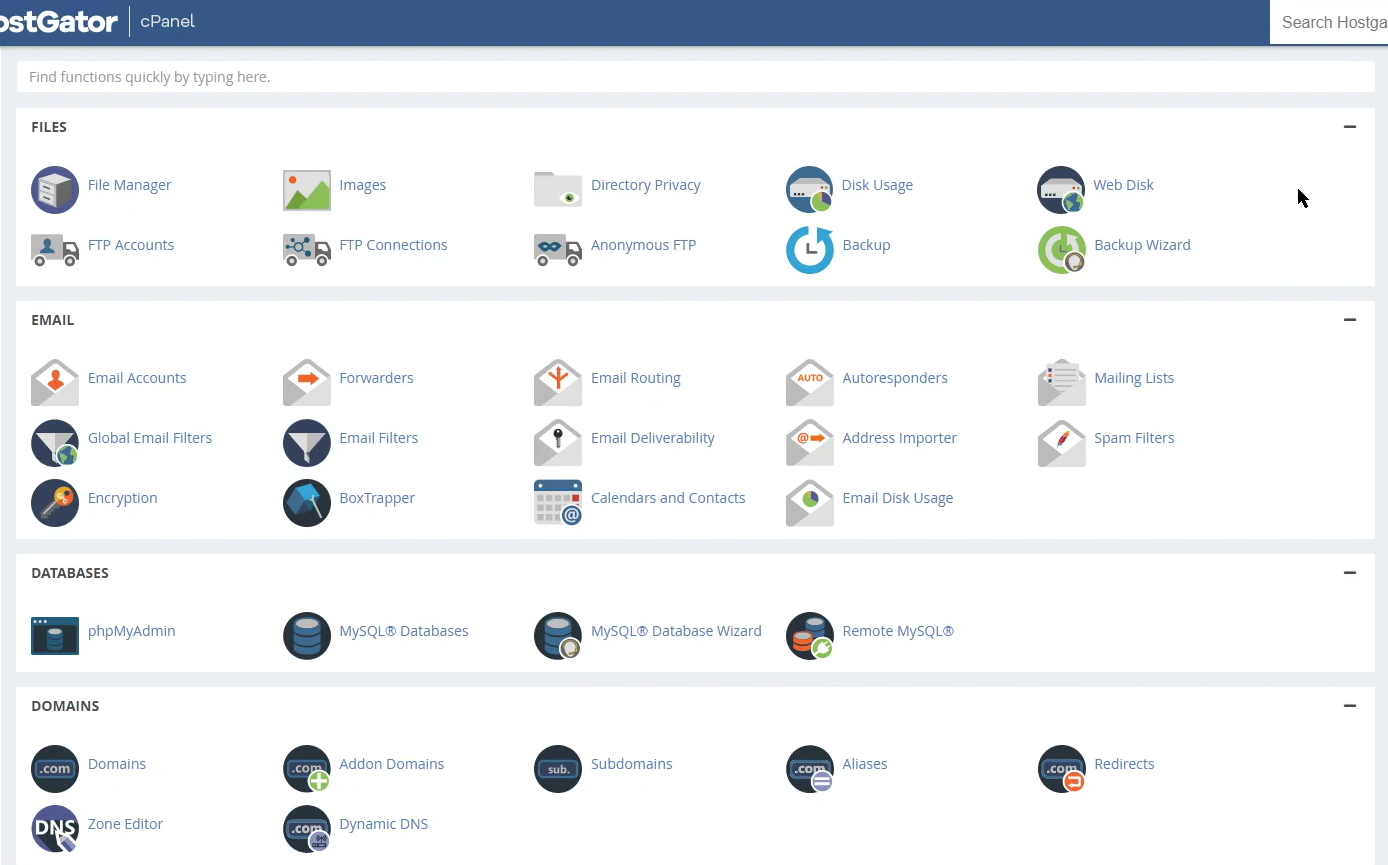Open the phpMyAdmin link text
Screen dimensions: 1388x865
pyautogui.click(x=131, y=631)
